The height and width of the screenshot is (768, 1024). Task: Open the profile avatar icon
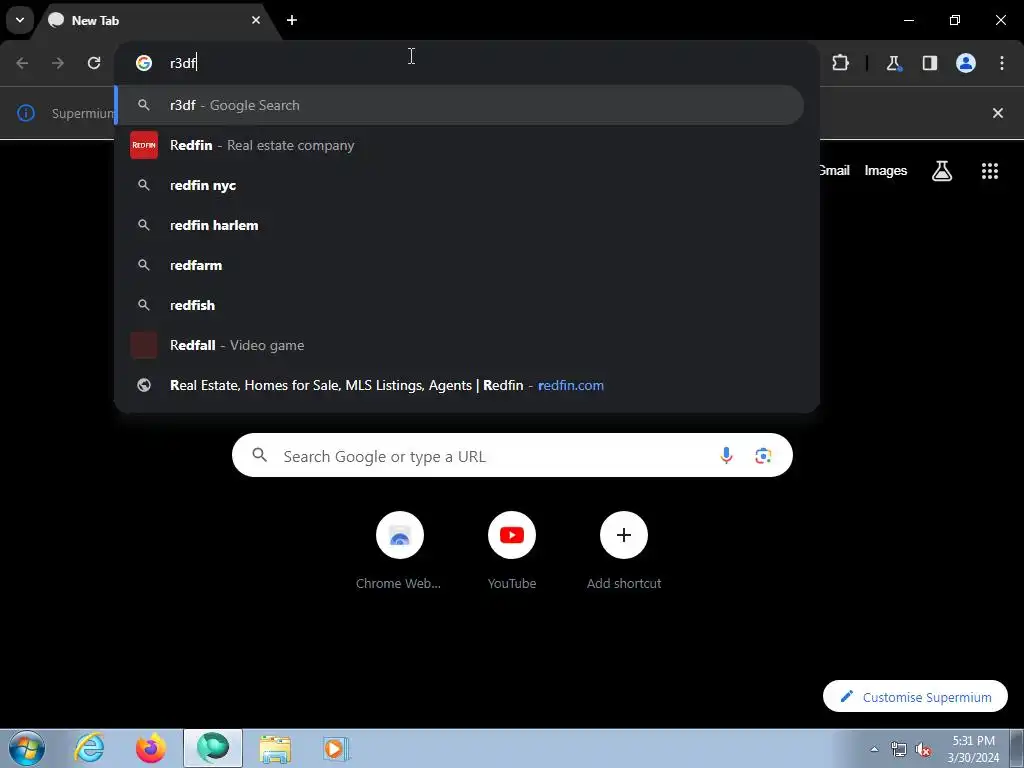tap(966, 63)
